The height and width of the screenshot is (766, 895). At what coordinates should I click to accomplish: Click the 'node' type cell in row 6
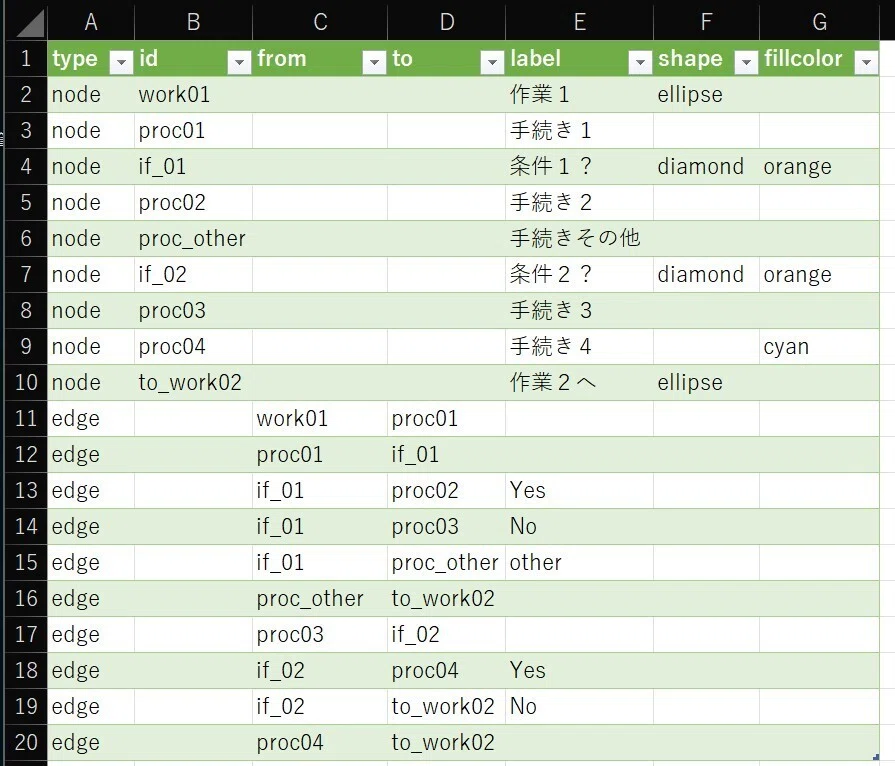91,239
